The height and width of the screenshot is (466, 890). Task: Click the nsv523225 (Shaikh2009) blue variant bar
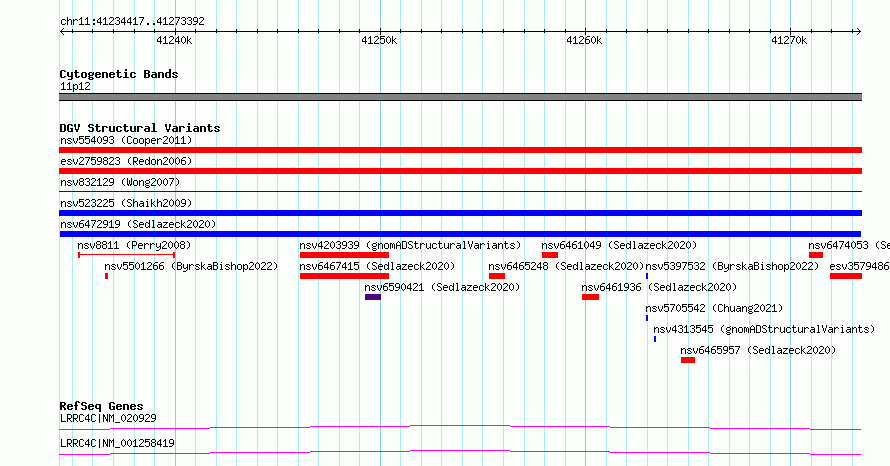point(460,213)
